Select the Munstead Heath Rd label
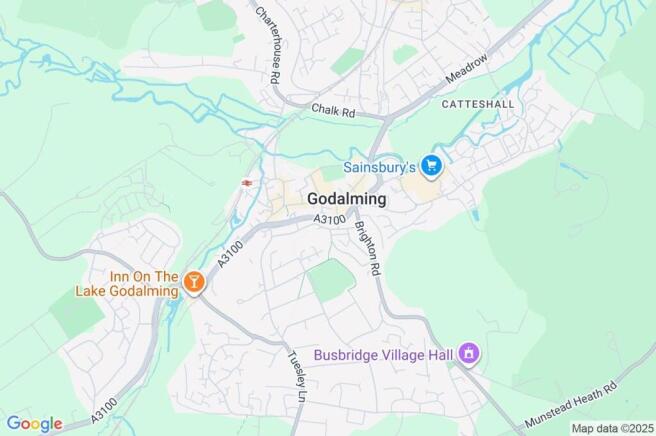Screen dimensions: 656x436 (571, 404)
